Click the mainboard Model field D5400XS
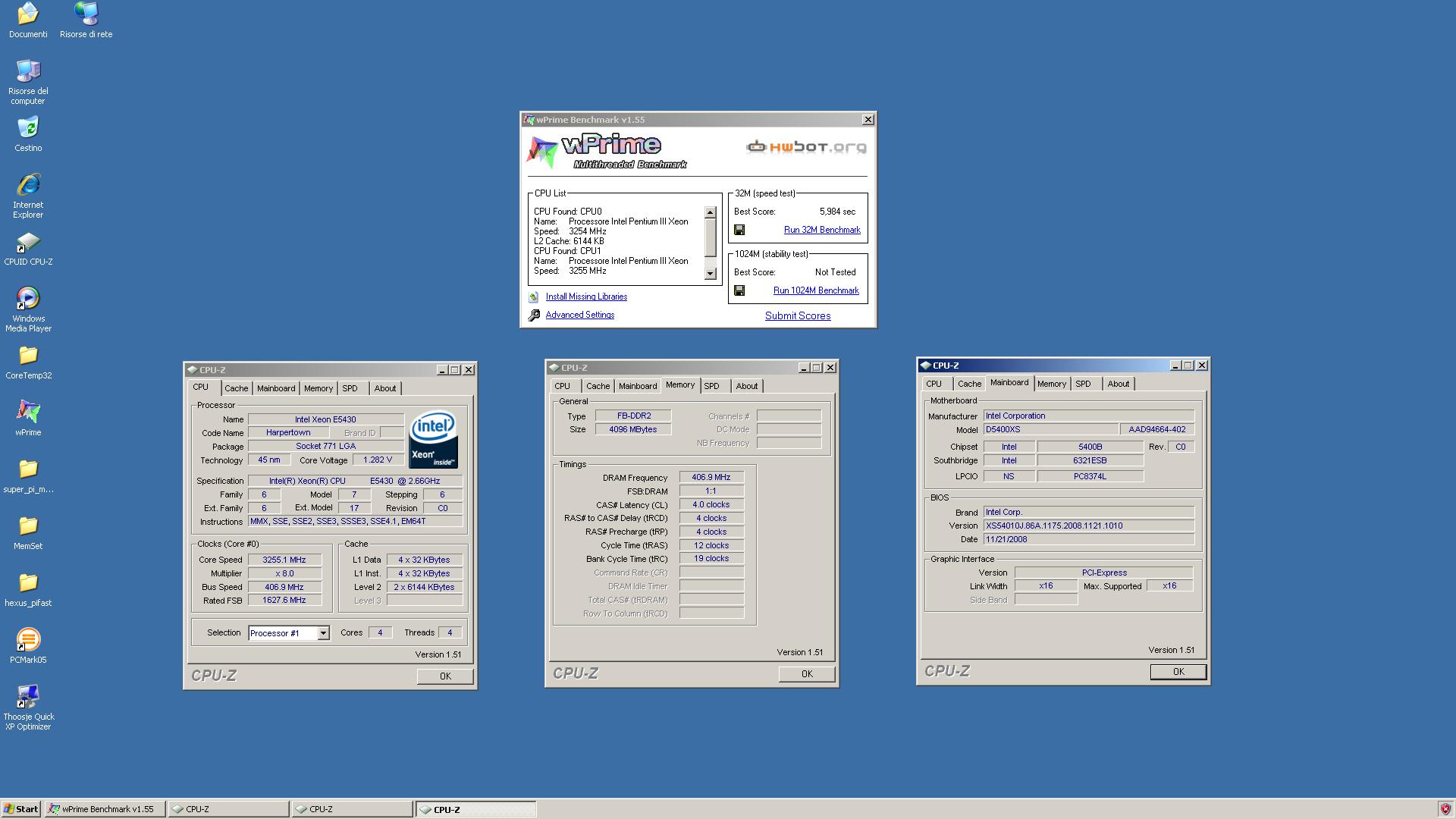The height and width of the screenshot is (819, 1456). click(1050, 429)
